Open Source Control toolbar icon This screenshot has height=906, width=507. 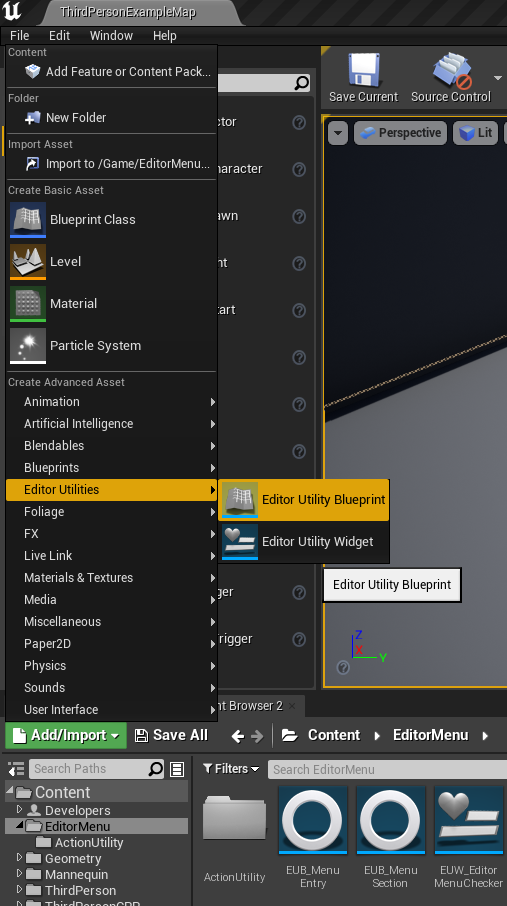(x=451, y=70)
